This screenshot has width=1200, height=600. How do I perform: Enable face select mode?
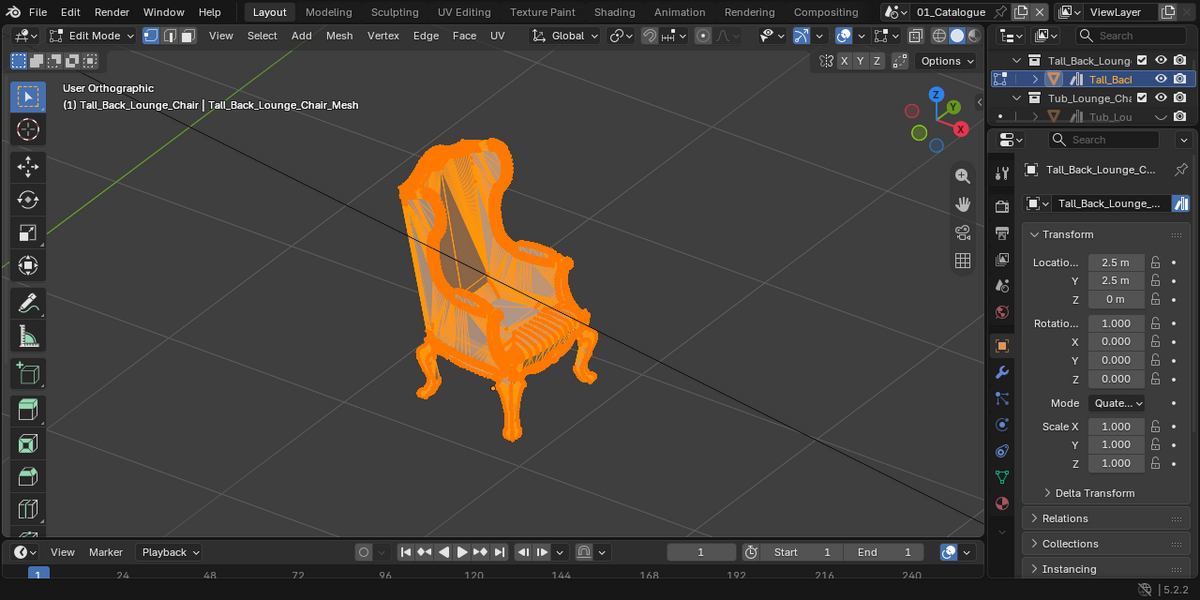point(189,35)
